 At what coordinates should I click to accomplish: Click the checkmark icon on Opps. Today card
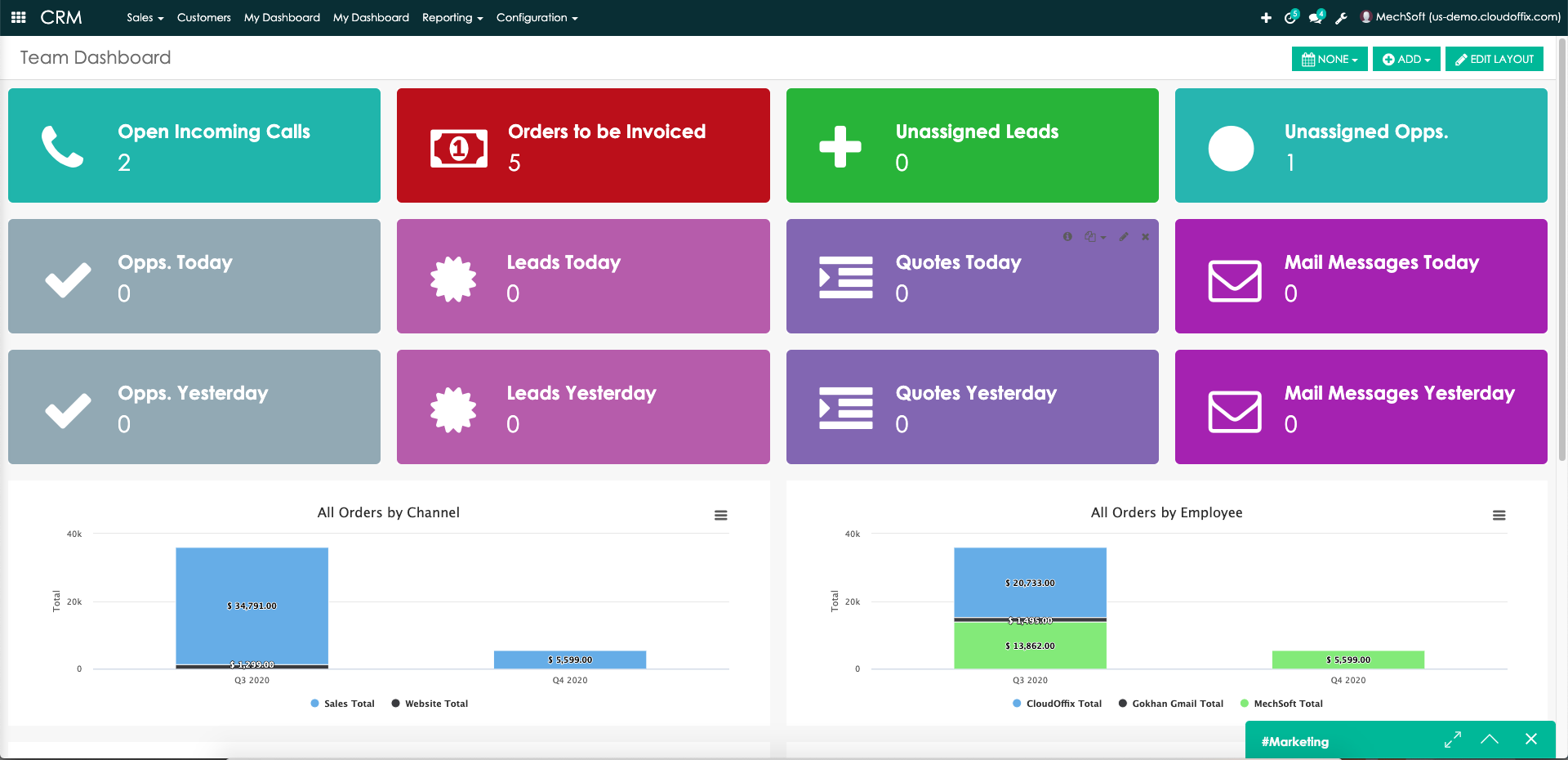68,279
